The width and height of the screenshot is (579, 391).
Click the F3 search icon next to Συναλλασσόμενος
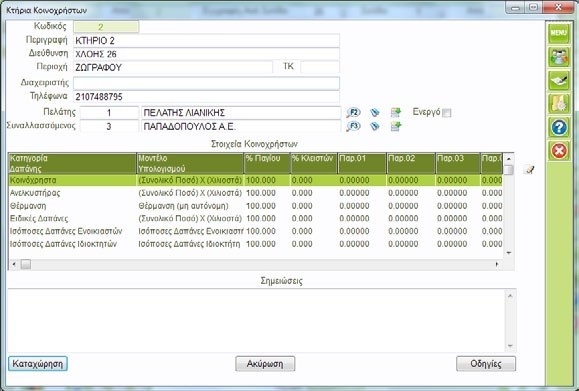click(x=353, y=126)
